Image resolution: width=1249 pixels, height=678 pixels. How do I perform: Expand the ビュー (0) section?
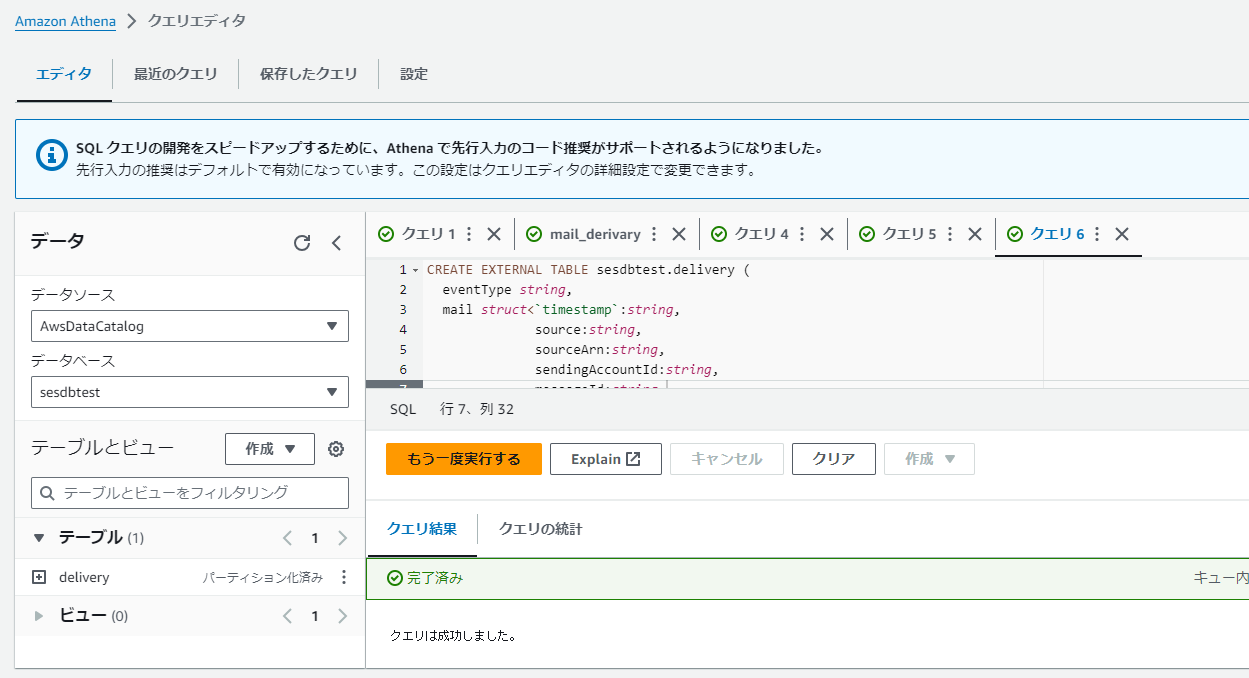38,615
